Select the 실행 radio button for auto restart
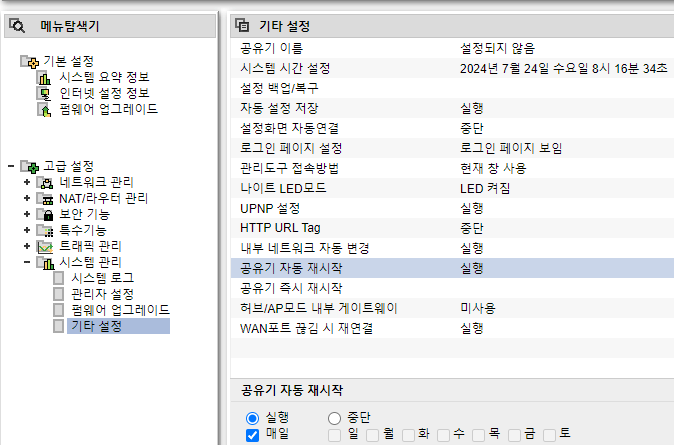Viewport: 674px width, 445px height. click(252, 418)
